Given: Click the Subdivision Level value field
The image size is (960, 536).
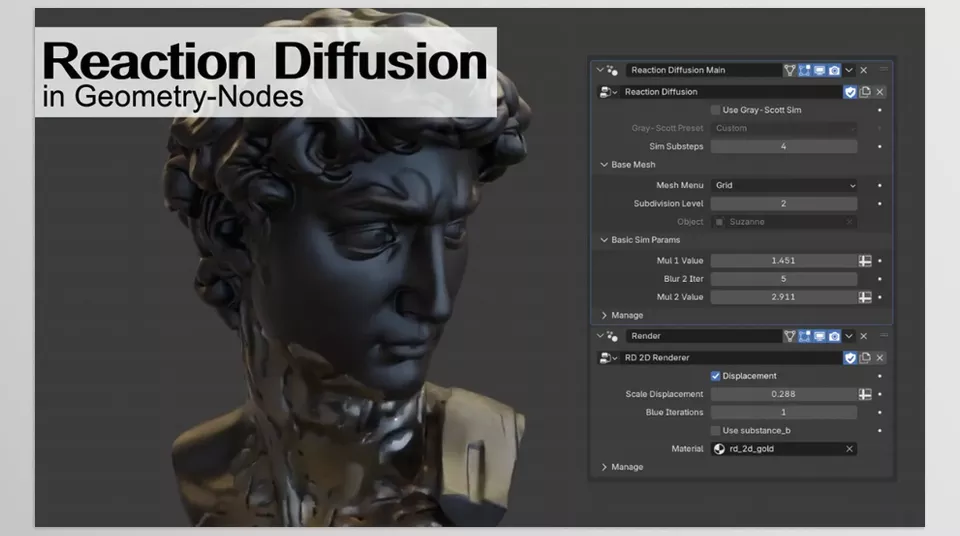Looking at the screenshot, I should (784, 203).
